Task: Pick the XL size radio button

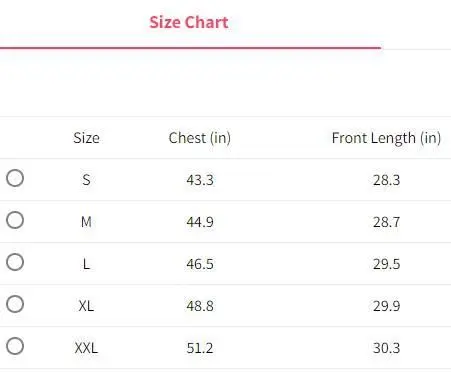Action: click(15, 304)
